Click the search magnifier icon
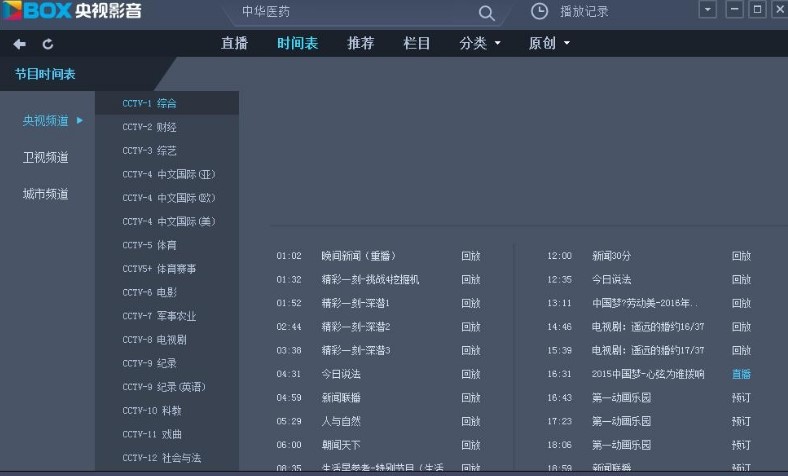This screenshot has width=788, height=476. pyautogui.click(x=486, y=13)
